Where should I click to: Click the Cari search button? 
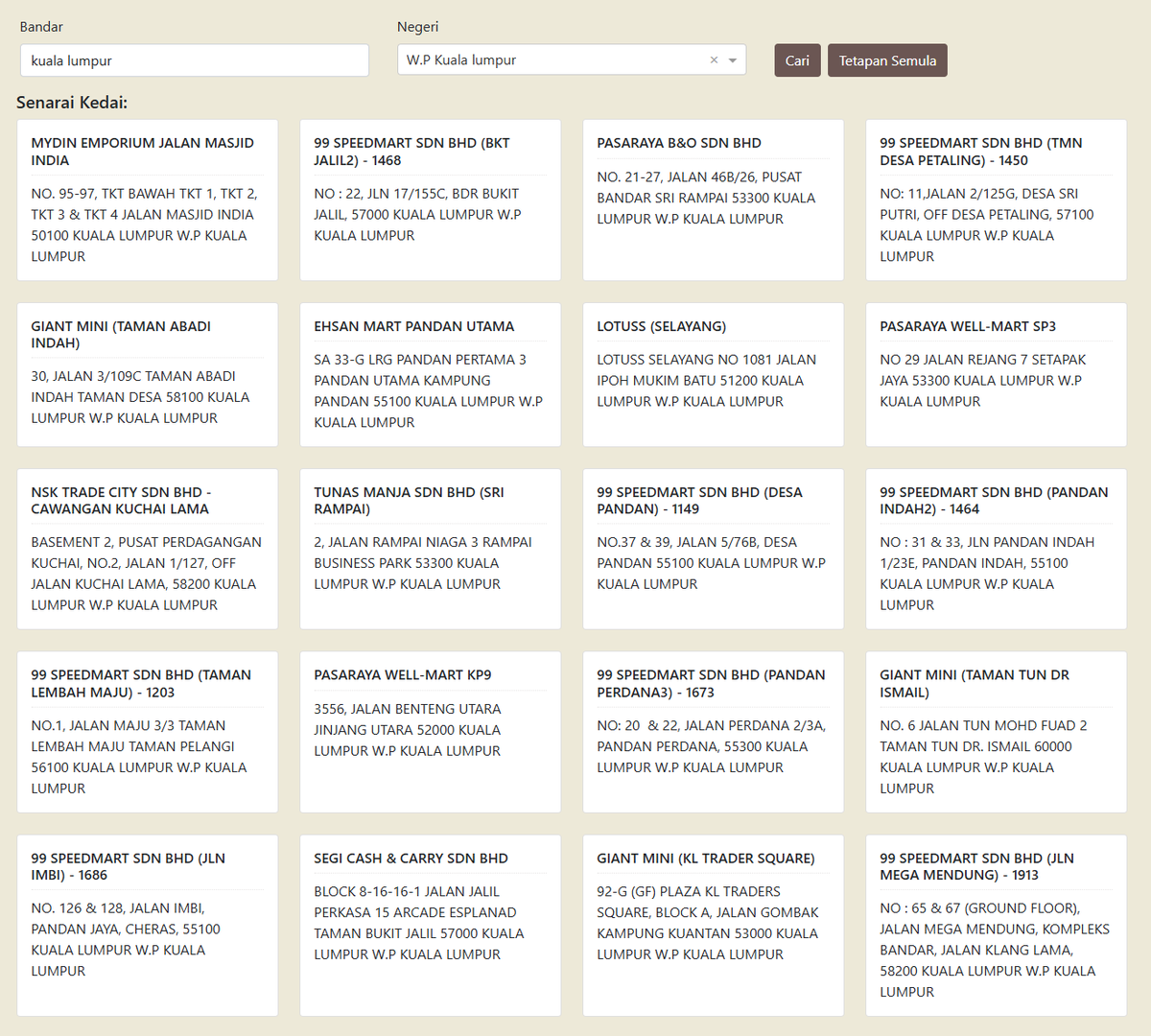(x=797, y=60)
